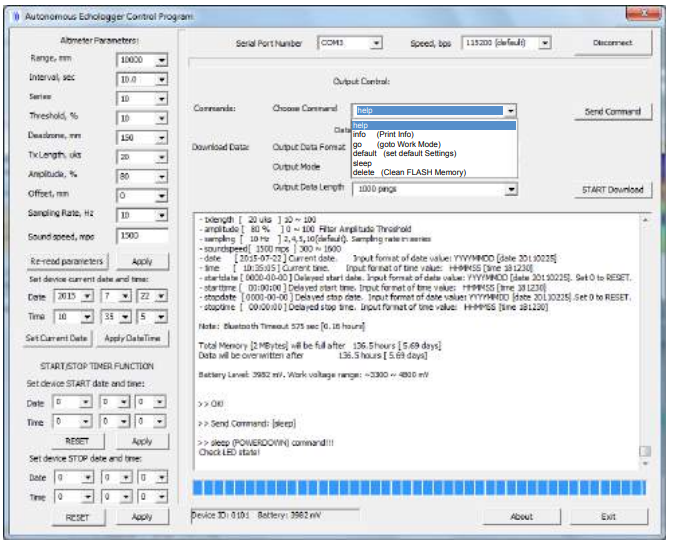Expand the Sampling Rate, Hz dropdown

click(161, 215)
